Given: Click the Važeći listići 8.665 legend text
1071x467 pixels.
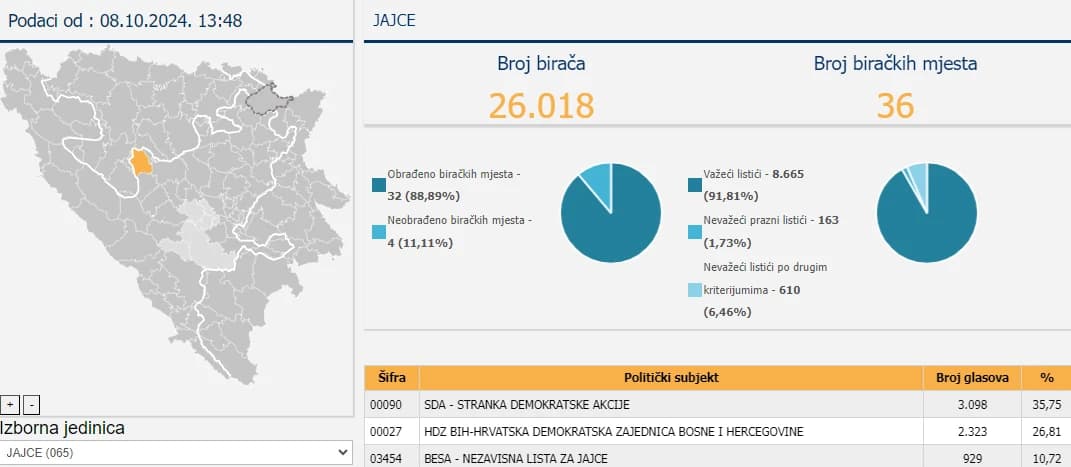Looking at the screenshot, I should pyautogui.click(x=753, y=185).
